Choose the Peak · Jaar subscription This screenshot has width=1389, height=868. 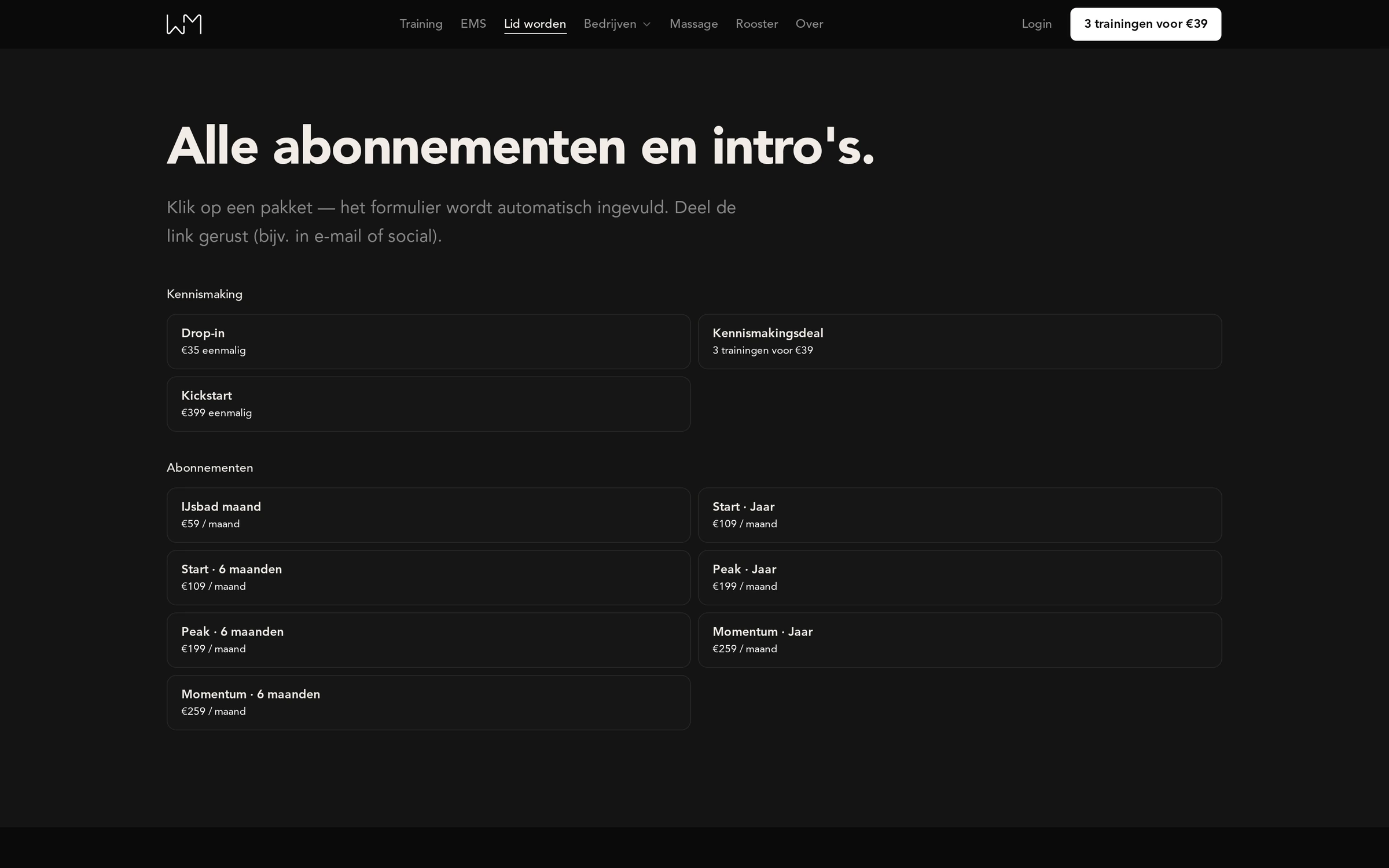click(960, 578)
